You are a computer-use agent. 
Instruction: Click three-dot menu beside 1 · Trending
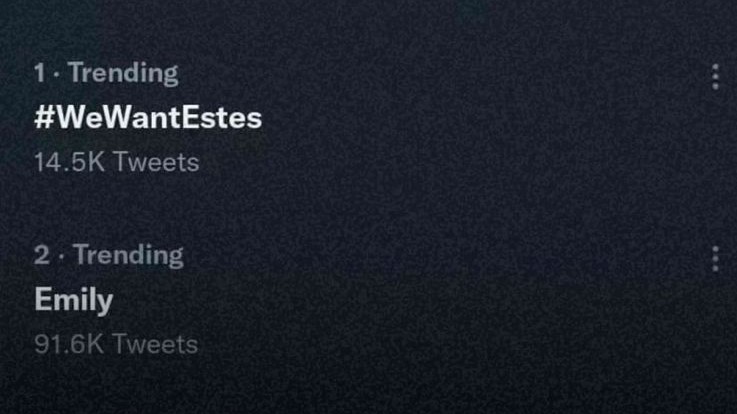pos(715,77)
